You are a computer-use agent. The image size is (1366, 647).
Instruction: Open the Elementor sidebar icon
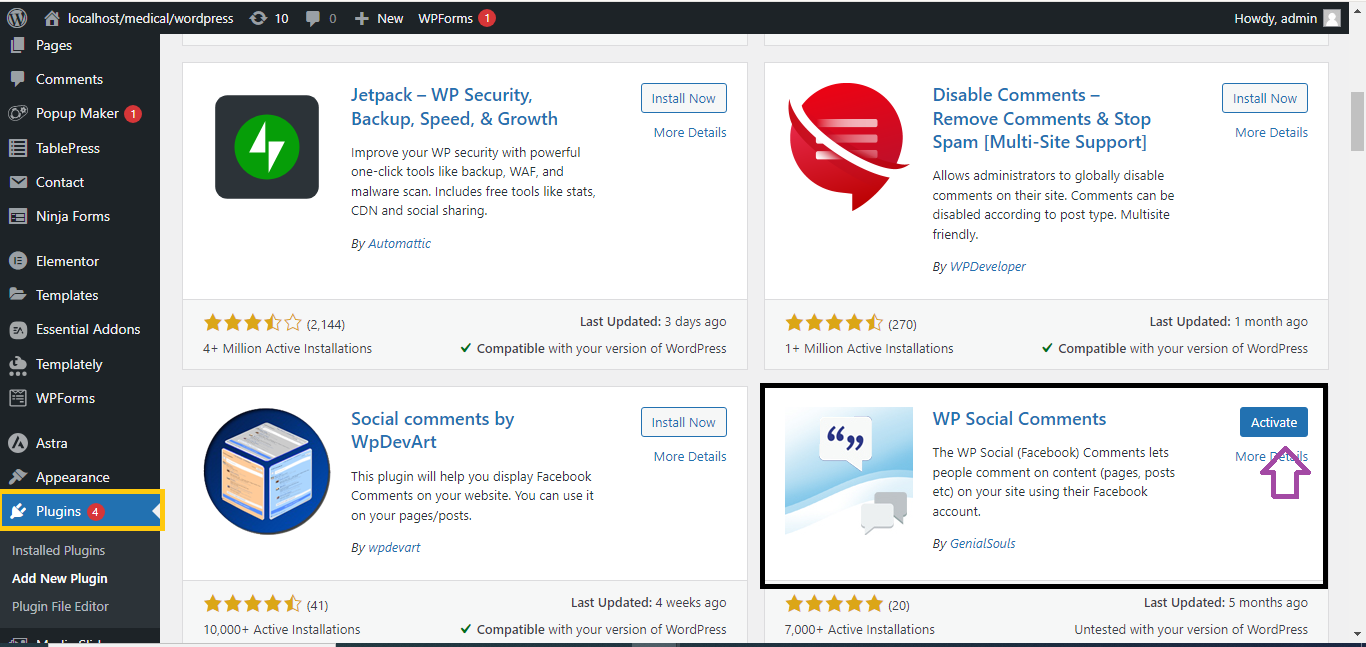(17, 261)
